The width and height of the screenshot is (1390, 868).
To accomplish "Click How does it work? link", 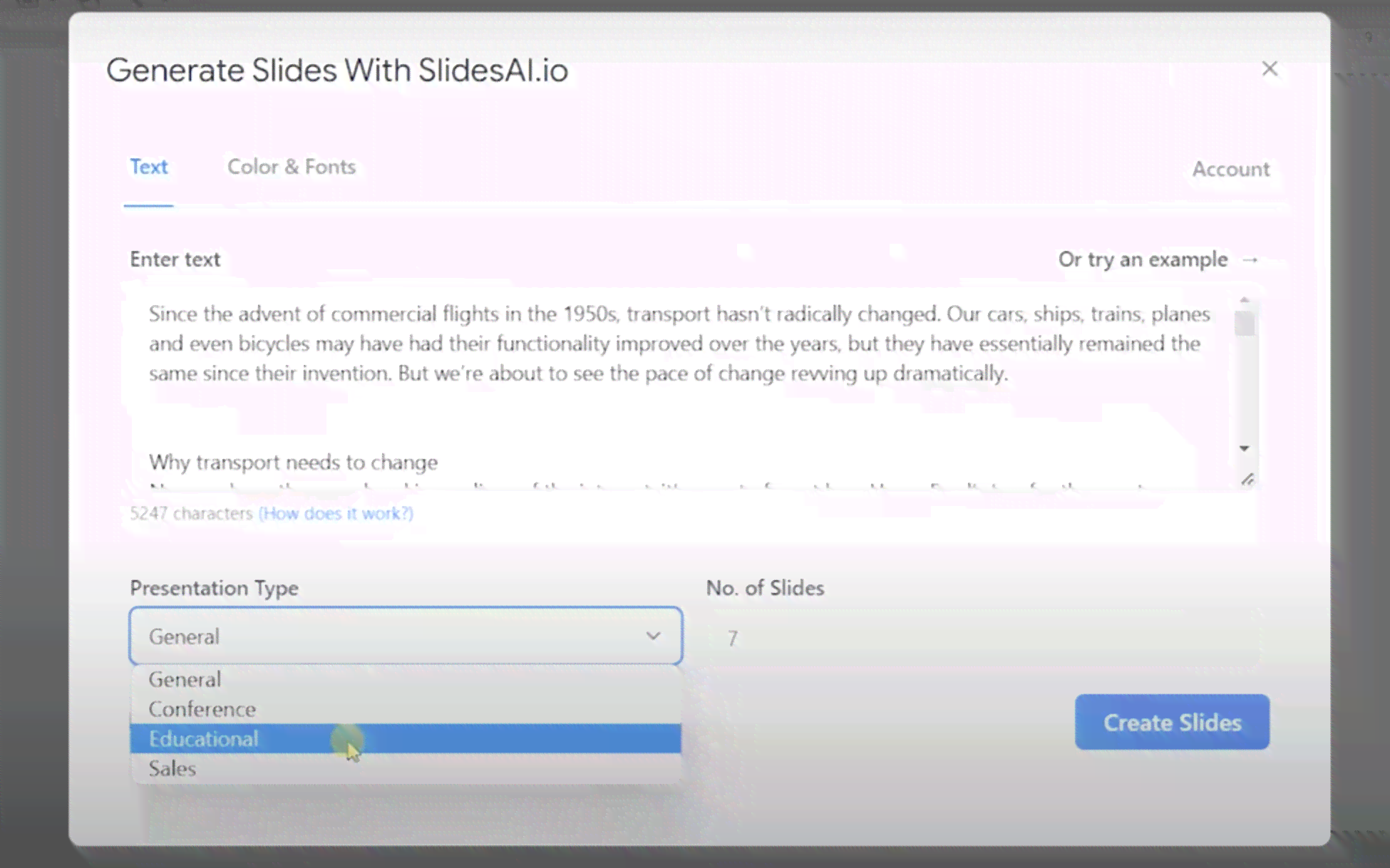I will [335, 513].
